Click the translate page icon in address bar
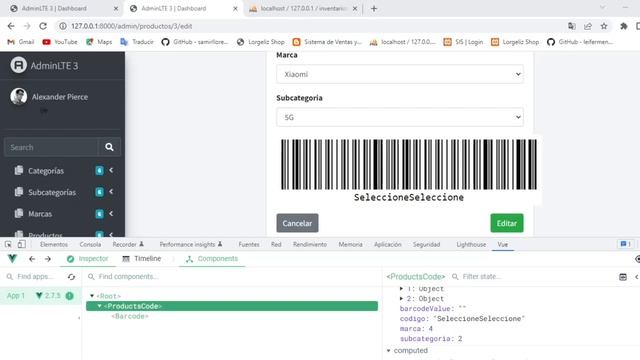Screen dimensions: 640x360 coord(572,26)
